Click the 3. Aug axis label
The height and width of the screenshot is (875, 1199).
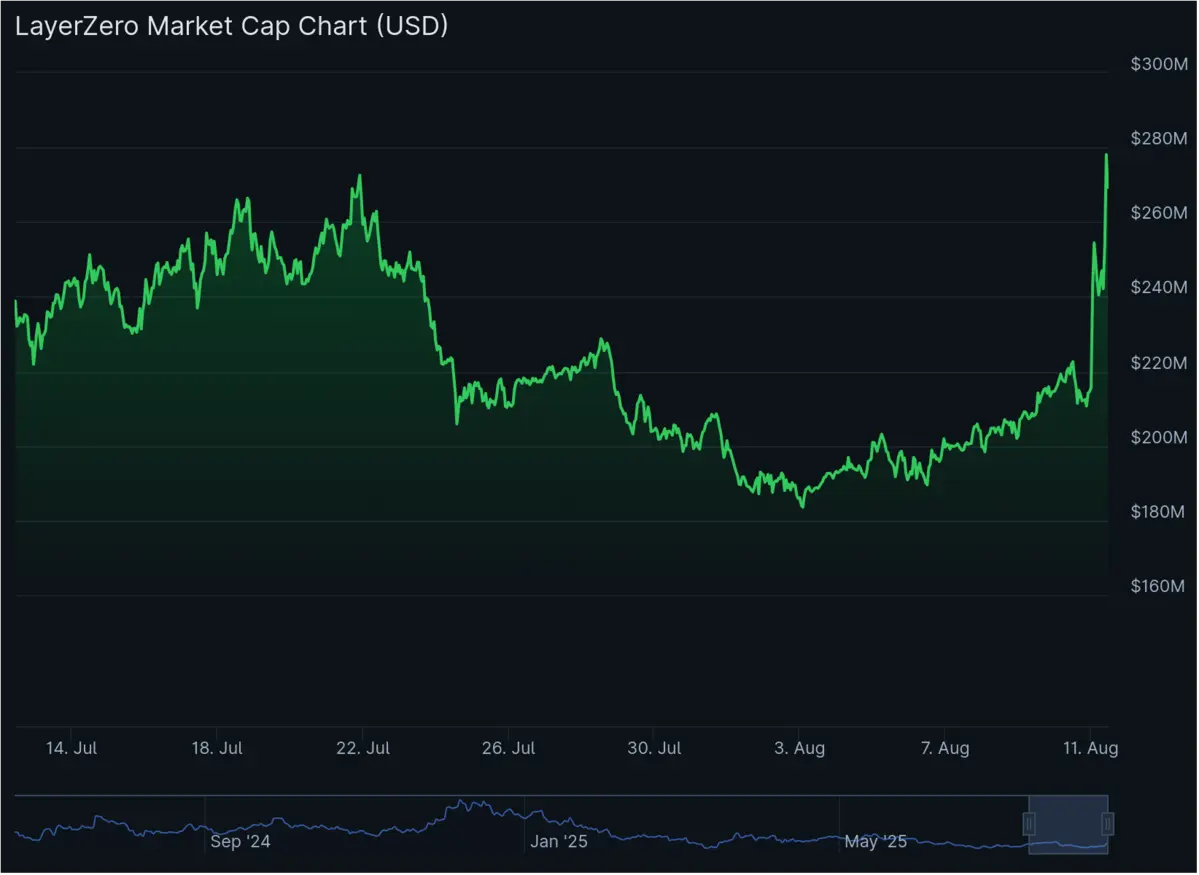click(x=798, y=747)
